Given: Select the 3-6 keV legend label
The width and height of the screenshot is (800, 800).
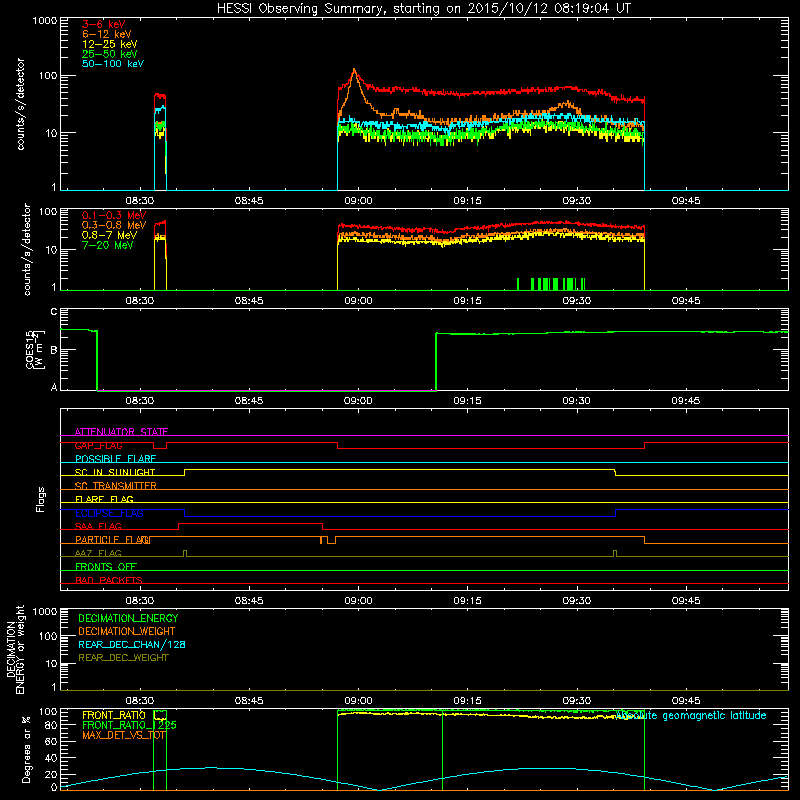Looking at the screenshot, I should 103,24.
